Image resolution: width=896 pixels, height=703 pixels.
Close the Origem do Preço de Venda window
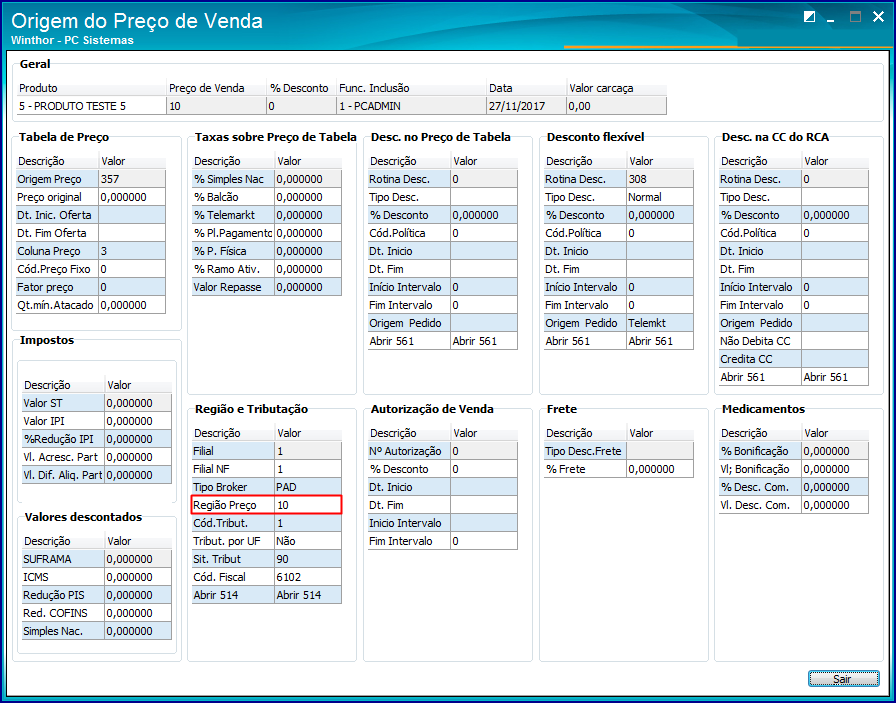click(x=878, y=17)
